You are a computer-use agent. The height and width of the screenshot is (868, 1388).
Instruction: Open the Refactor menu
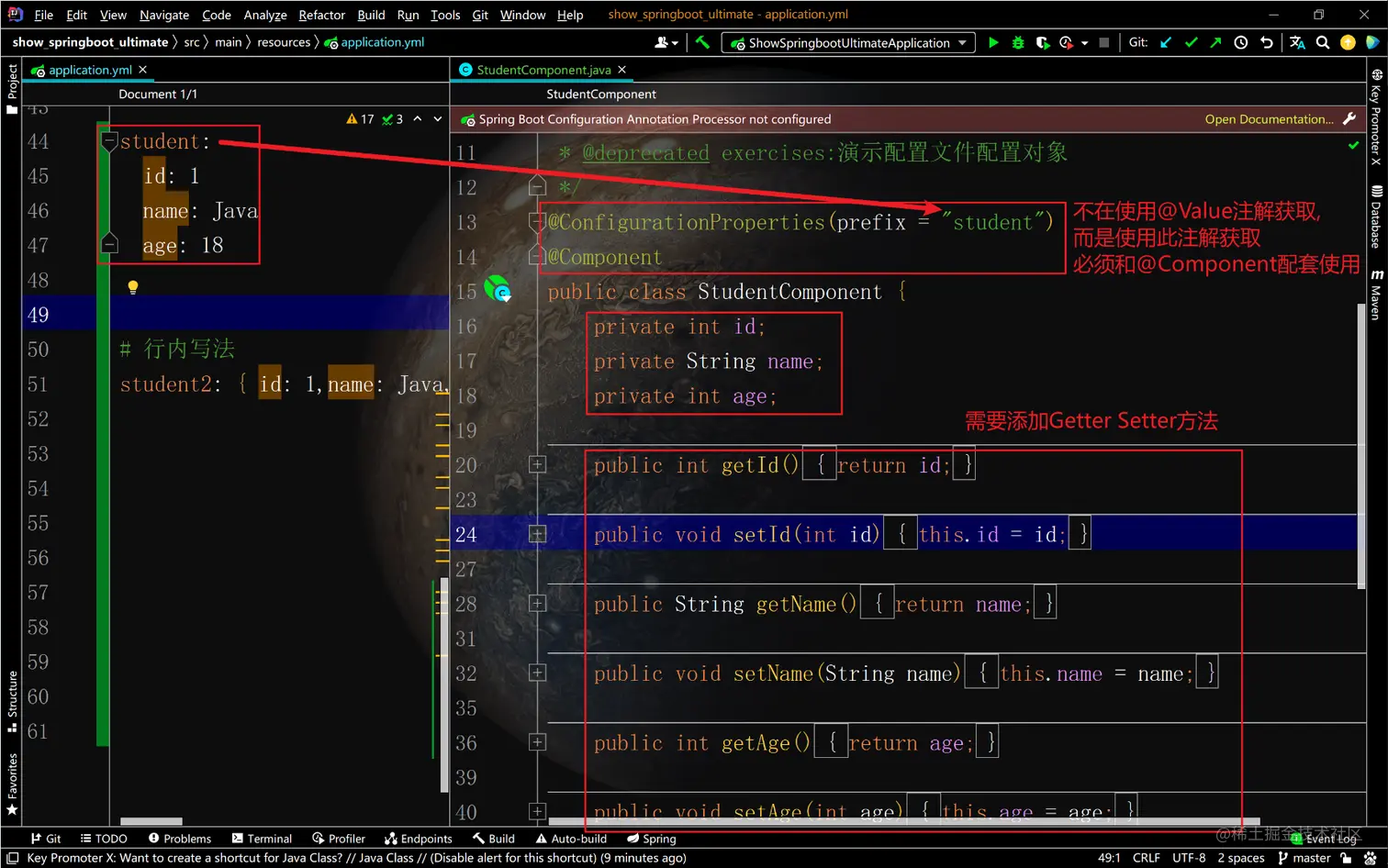click(x=322, y=15)
